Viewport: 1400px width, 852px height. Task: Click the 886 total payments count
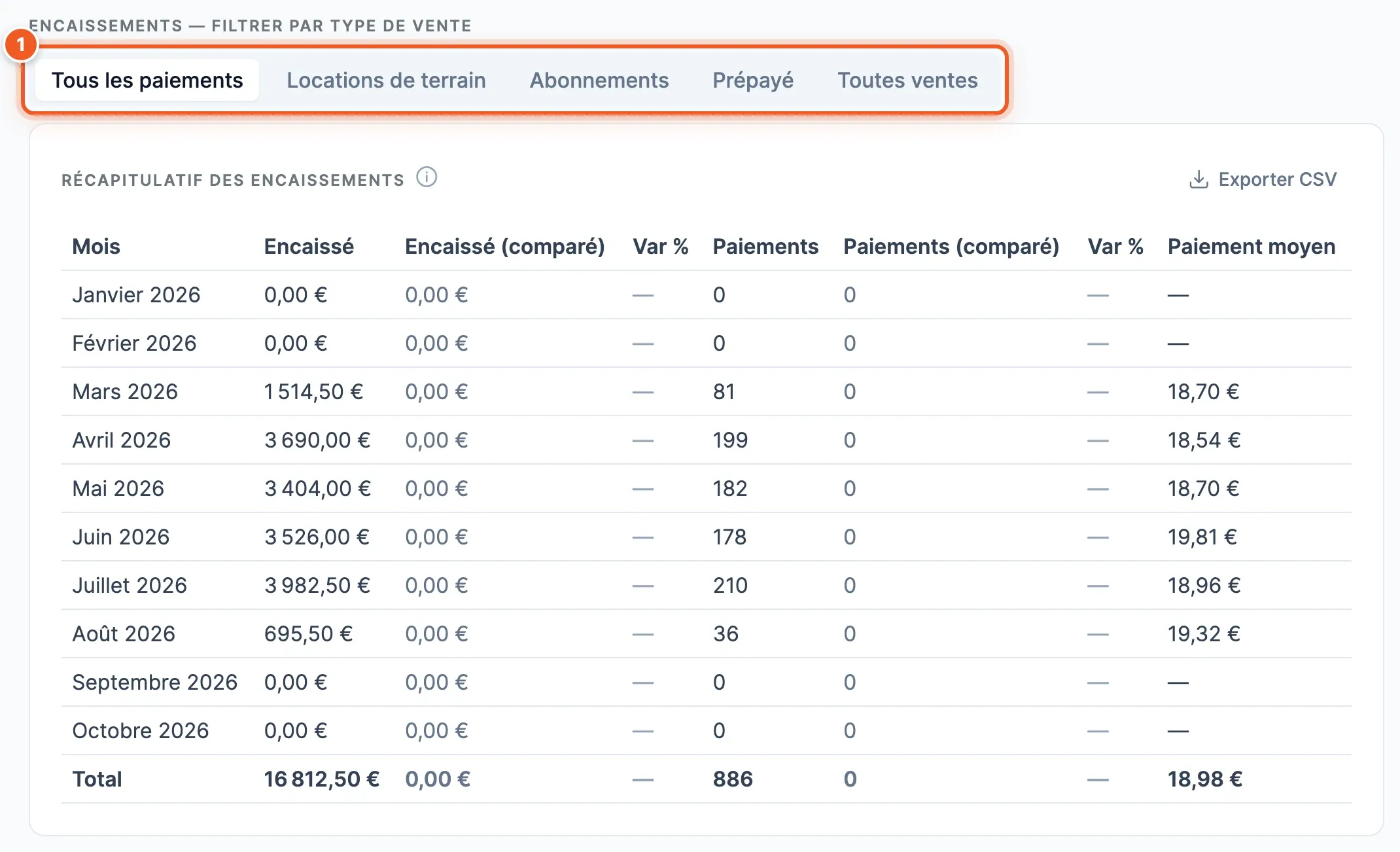pos(733,779)
